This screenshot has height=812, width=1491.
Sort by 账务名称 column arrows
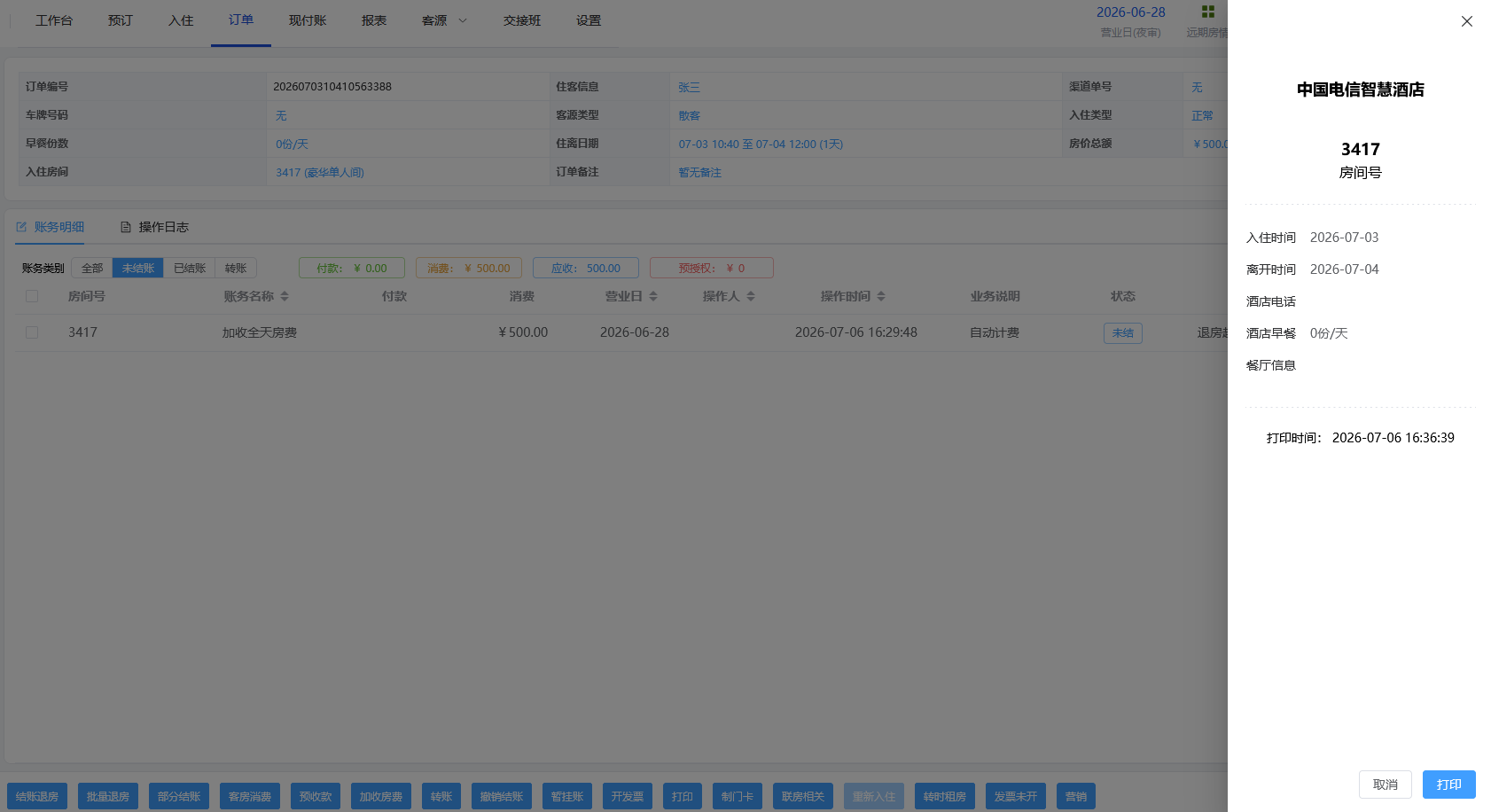(285, 296)
